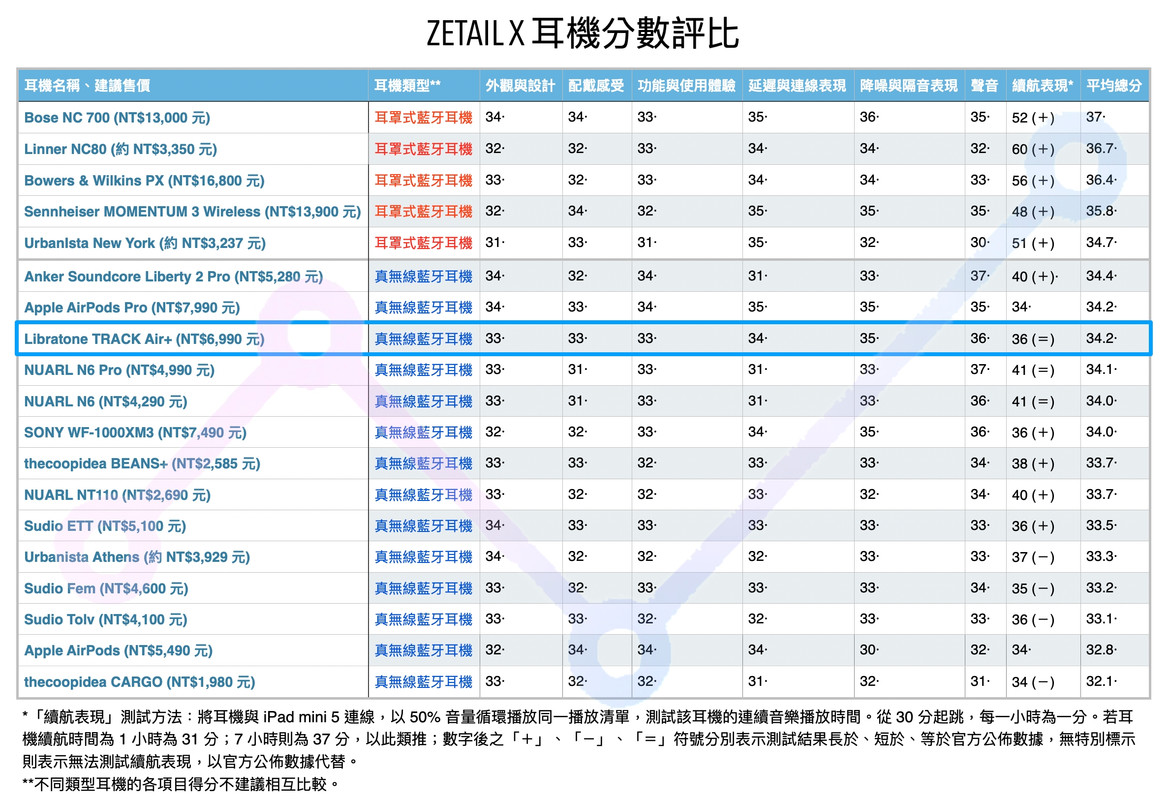This screenshot has height=800, width=1169.
Task: Open the SONY WF-1000XM3 link
Action: pos(135,432)
